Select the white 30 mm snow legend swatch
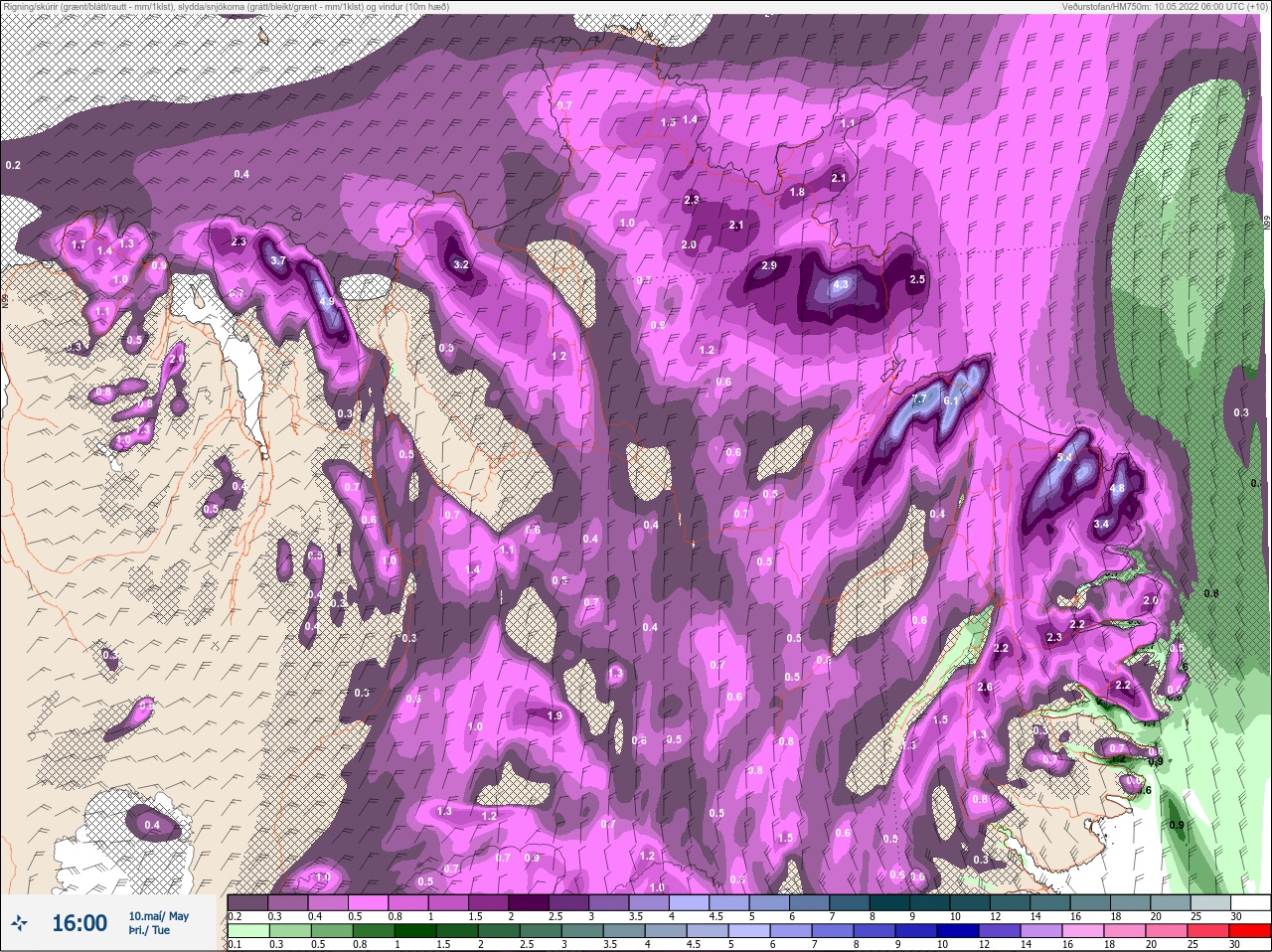 pyautogui.click(x=1251, y=903)
